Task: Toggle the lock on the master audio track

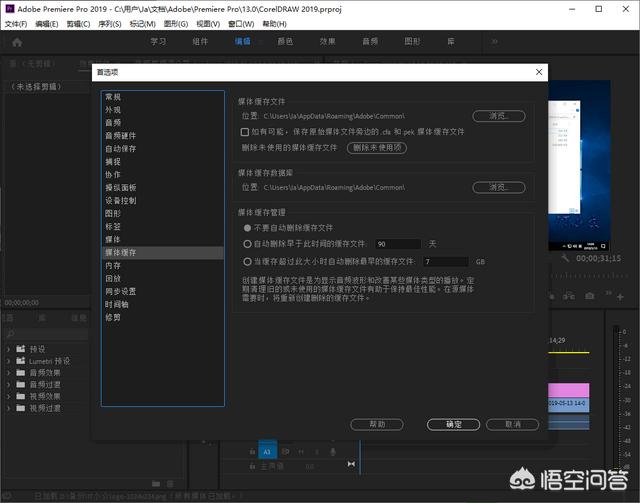Action: 252,466
